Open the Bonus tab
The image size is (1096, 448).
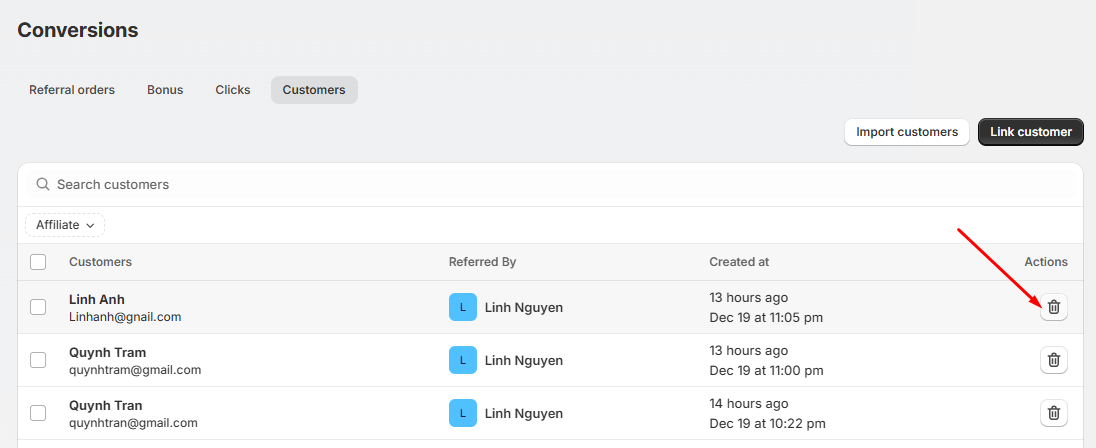[165, 90]
